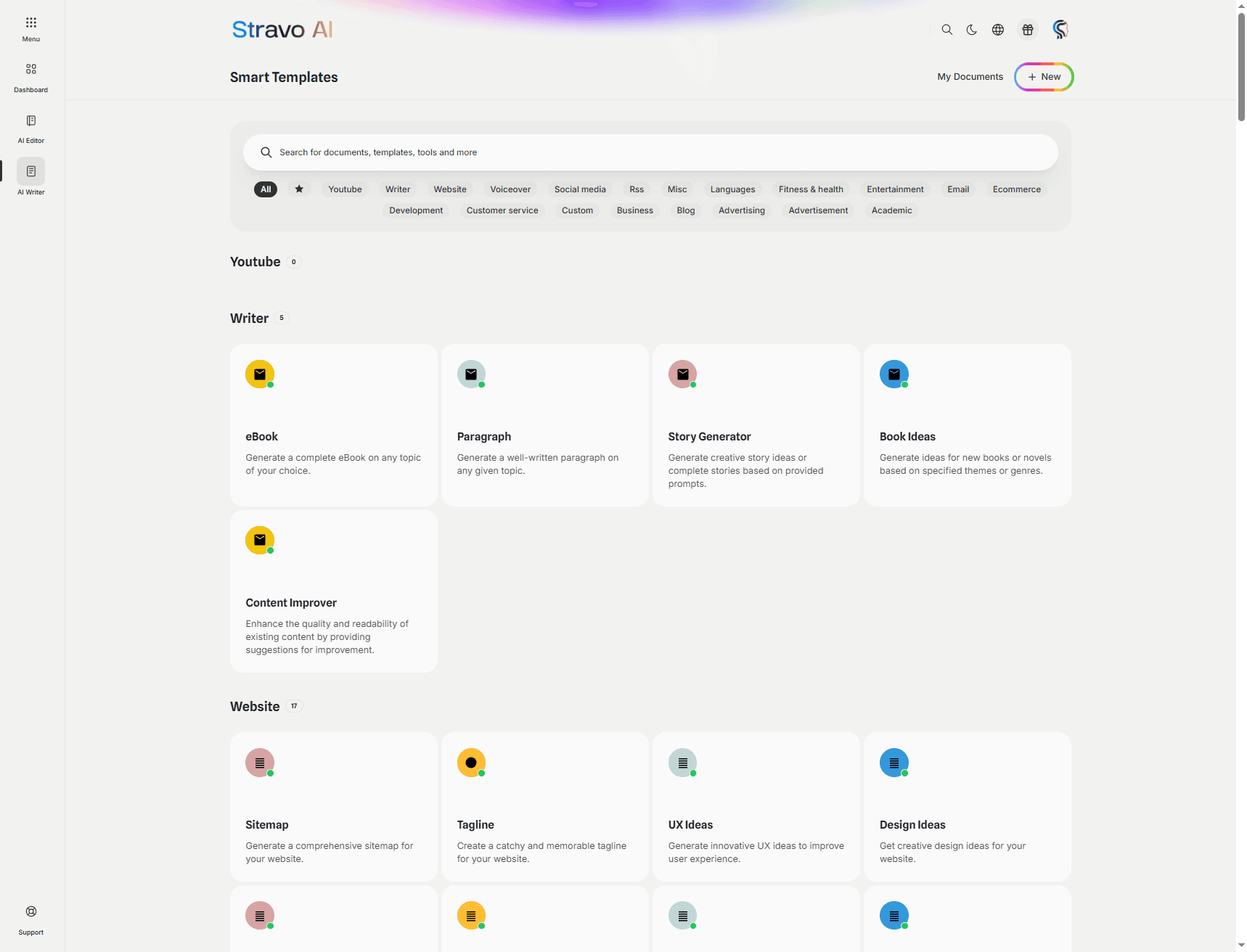
Task: Select the Academic category filter
Action: coord(891,210)
